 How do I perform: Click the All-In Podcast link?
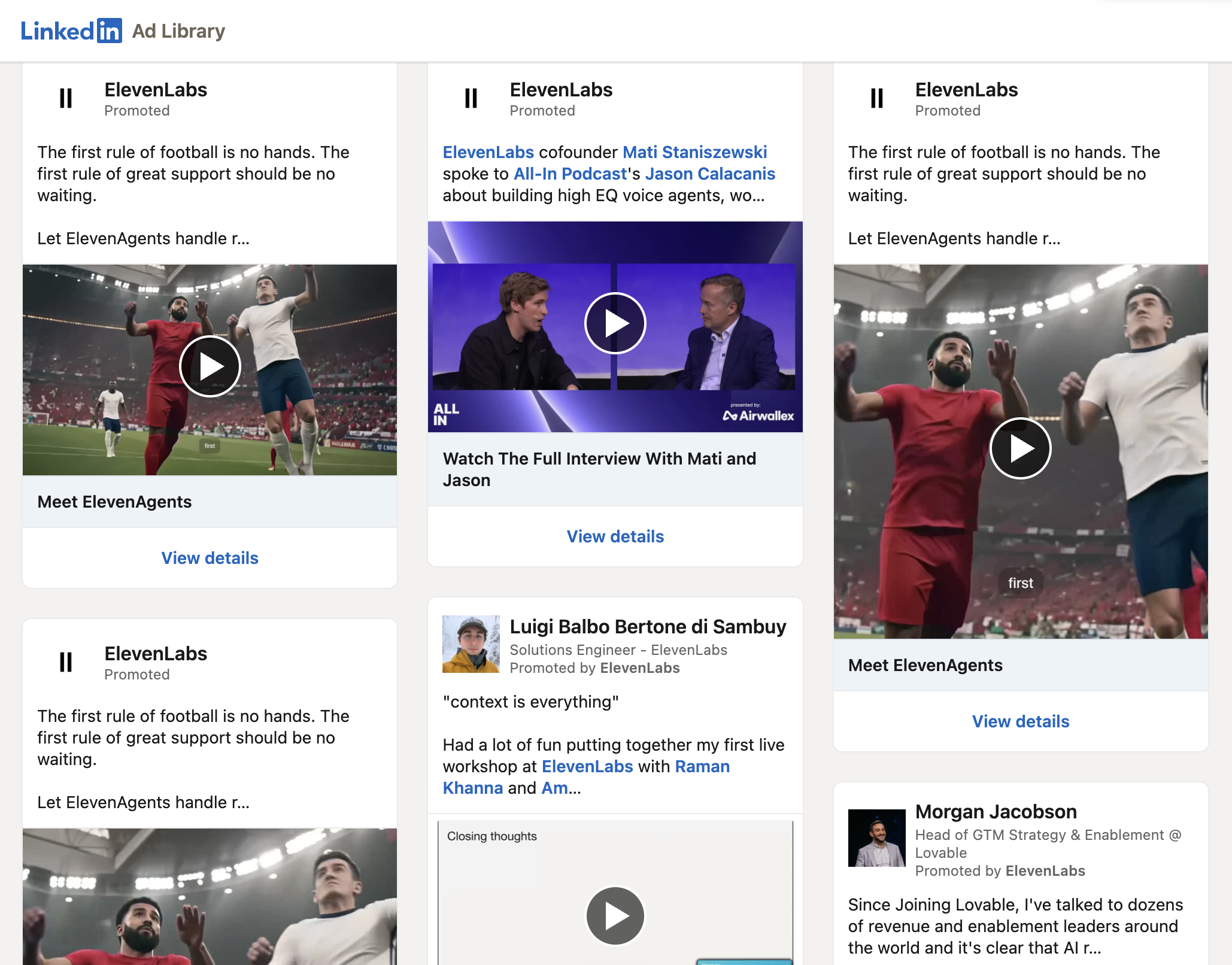pos(571,174)
